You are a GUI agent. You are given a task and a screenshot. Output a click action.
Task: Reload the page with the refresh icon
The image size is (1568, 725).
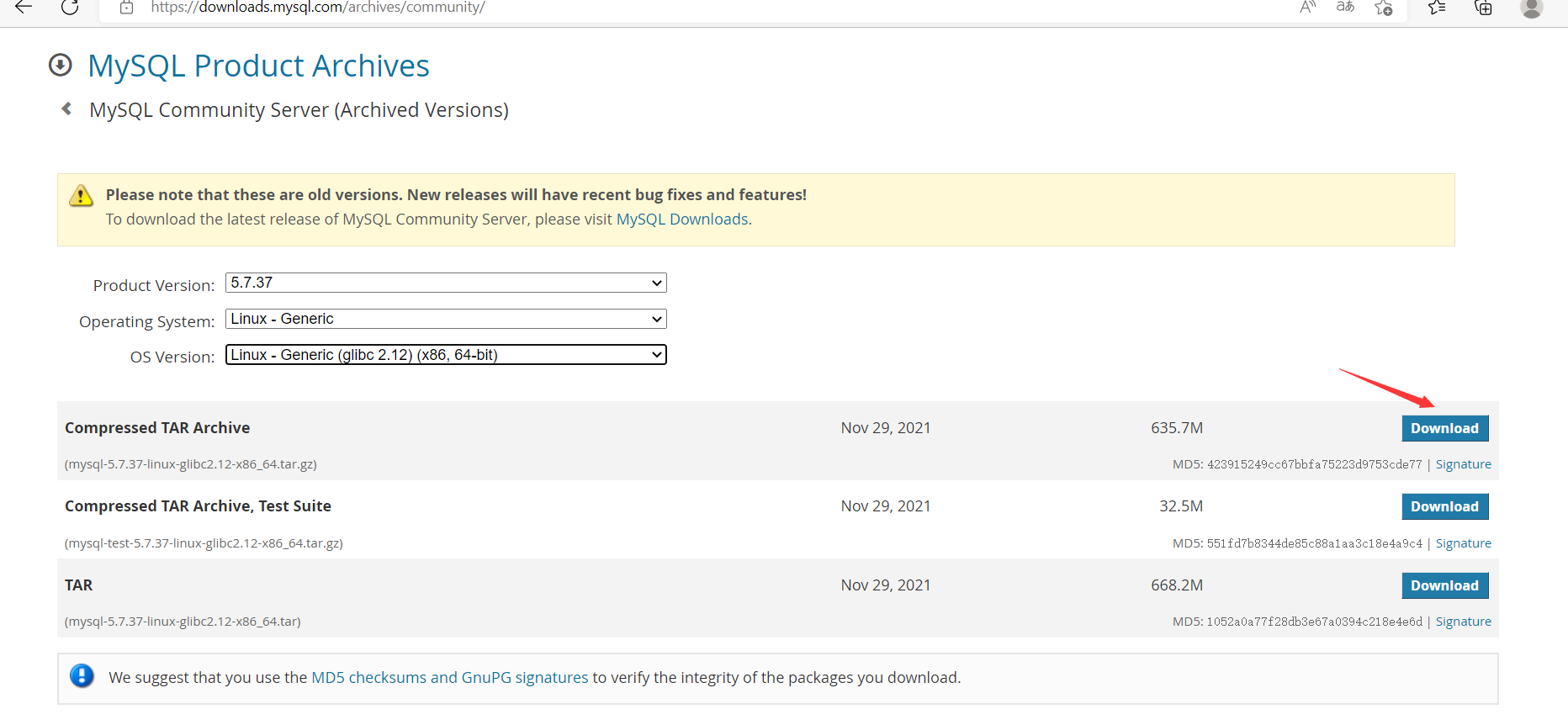70,7
